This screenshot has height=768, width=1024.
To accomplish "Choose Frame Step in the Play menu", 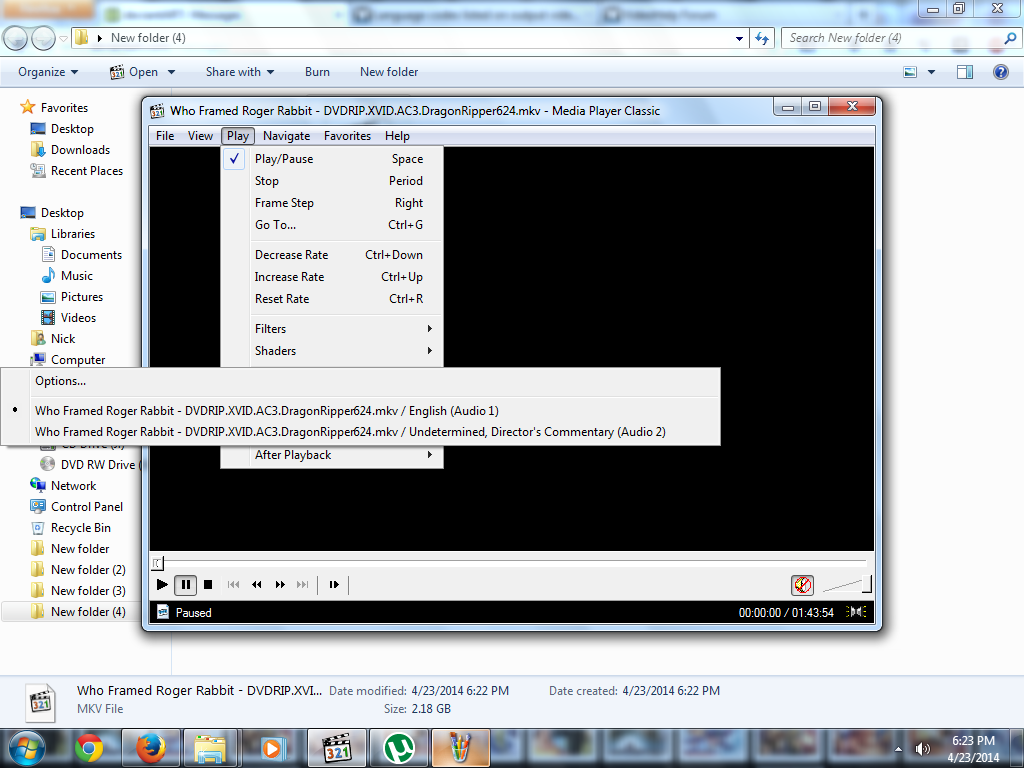I will [333, 203].
